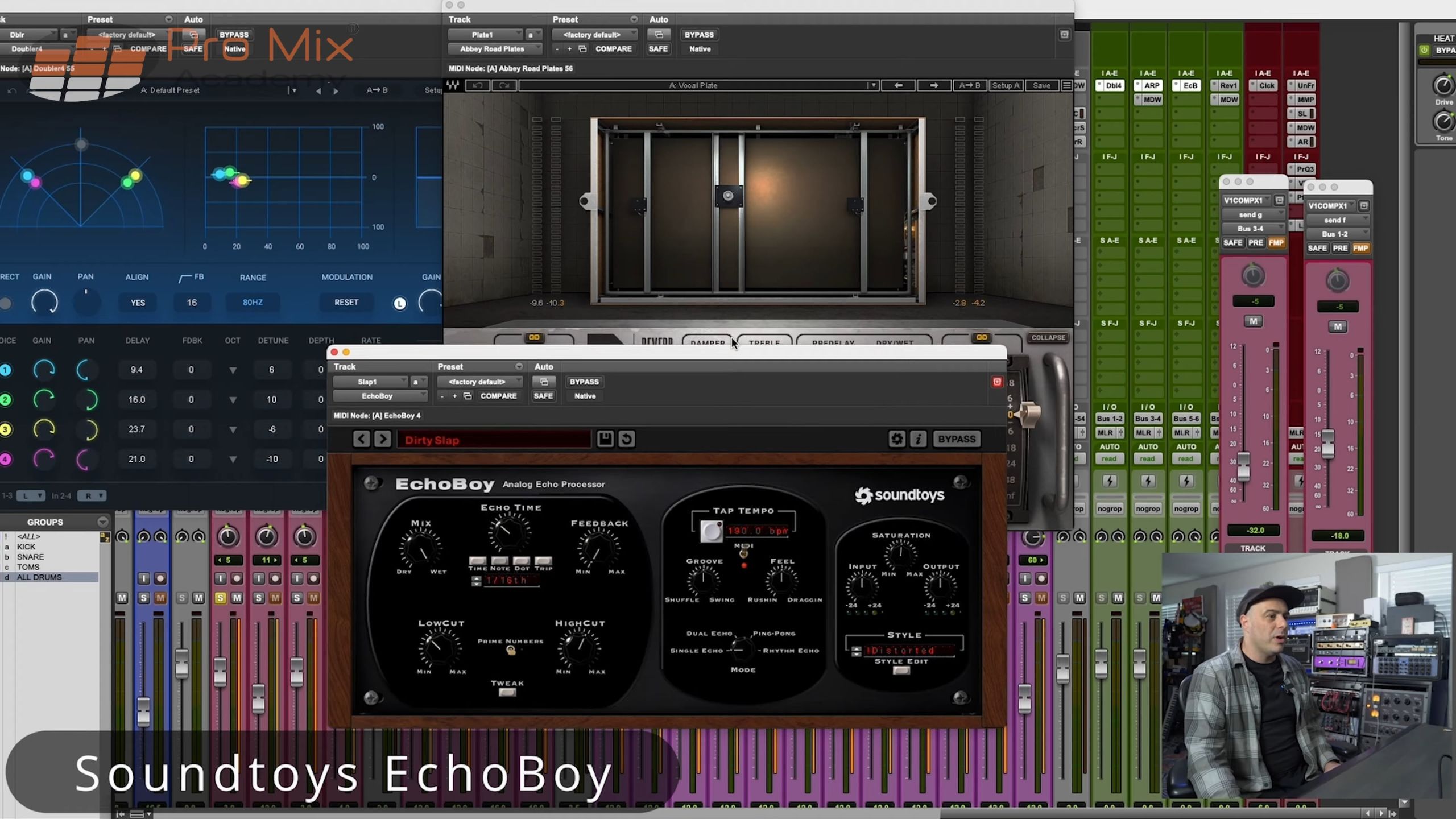Select the KICK group entry
The image size is (1456, 819).
26,547
